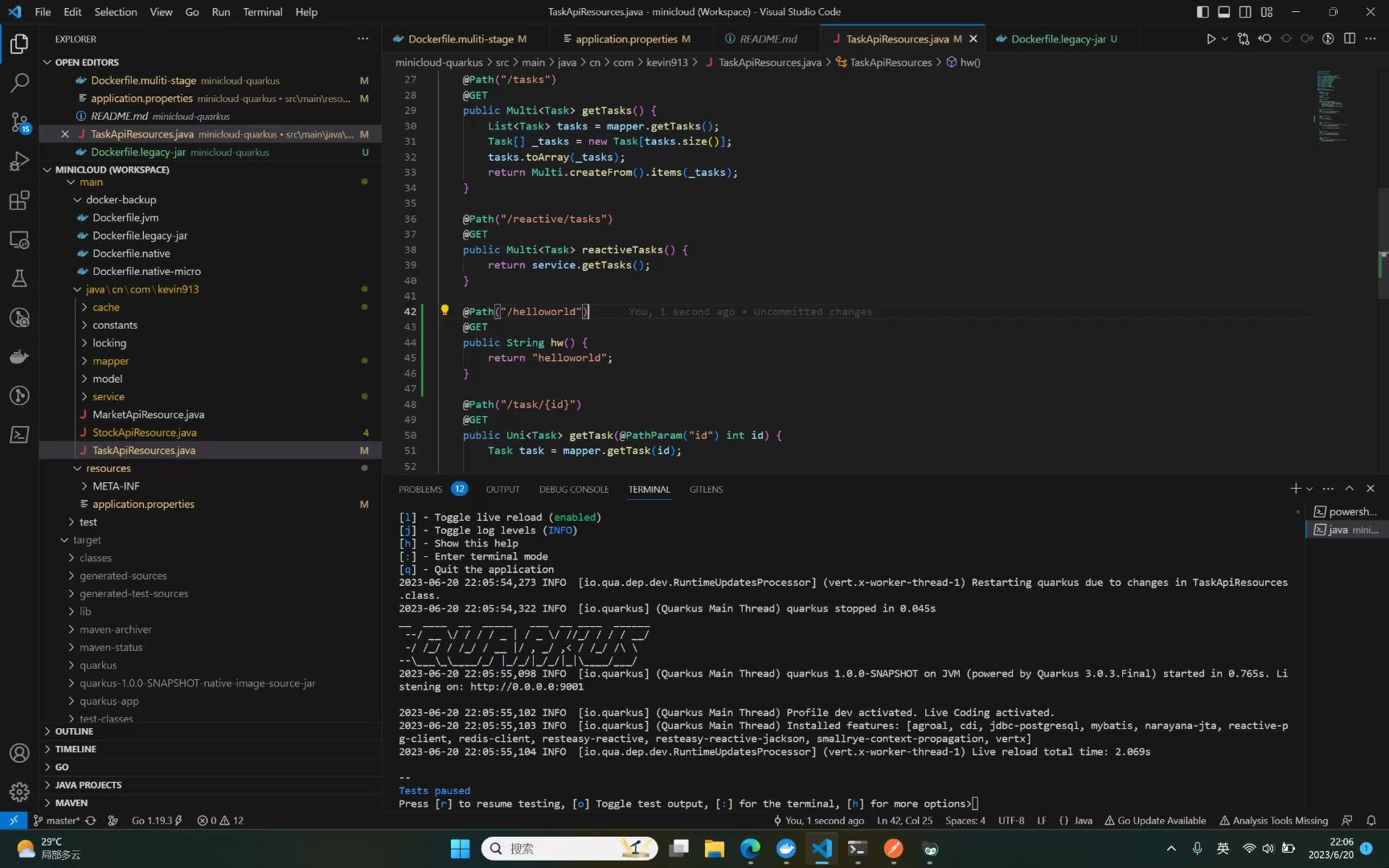Expand the cache folder
This screenshot has width=1389, height=868.
point(212,307)
